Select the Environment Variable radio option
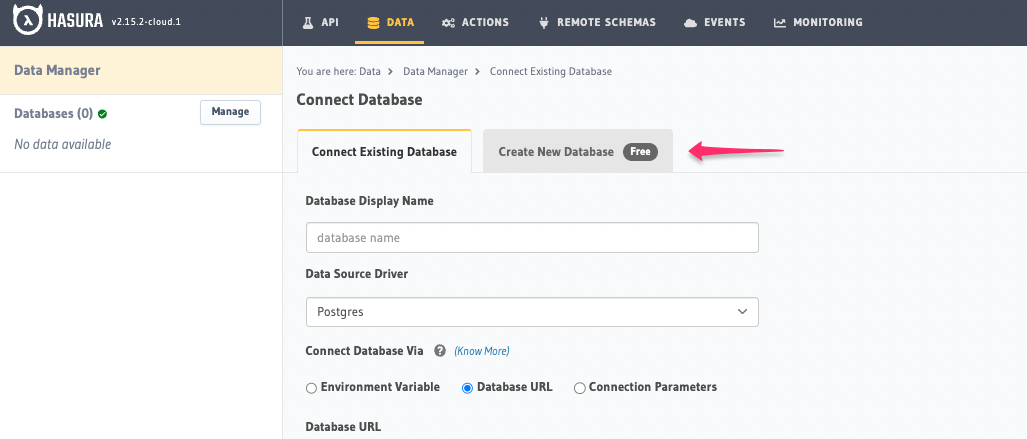 (312, 387)
